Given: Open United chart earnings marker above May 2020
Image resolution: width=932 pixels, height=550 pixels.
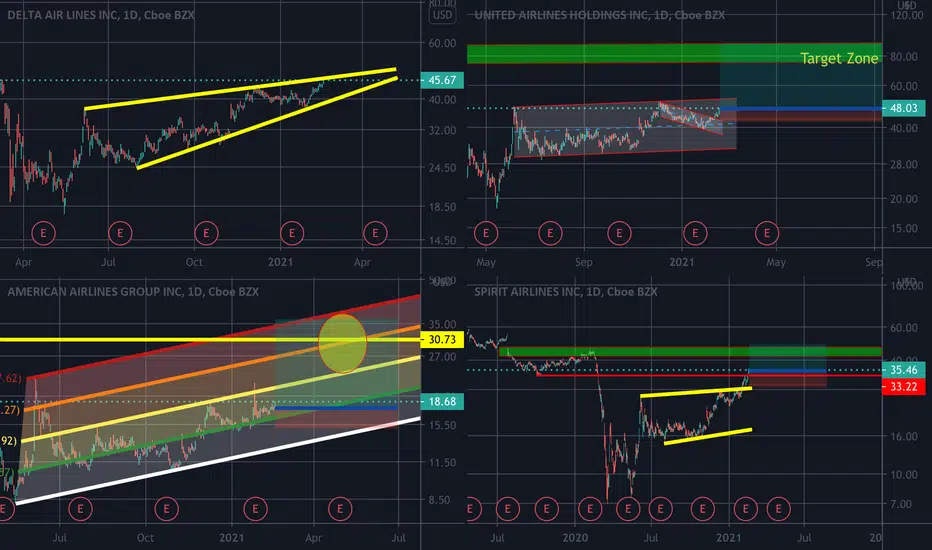Looking at the screenshot, I should coord(486,233).
